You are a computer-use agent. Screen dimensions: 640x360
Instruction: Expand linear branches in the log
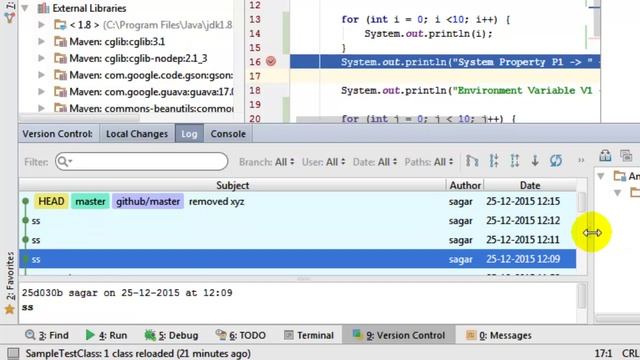tap(515, 161)
